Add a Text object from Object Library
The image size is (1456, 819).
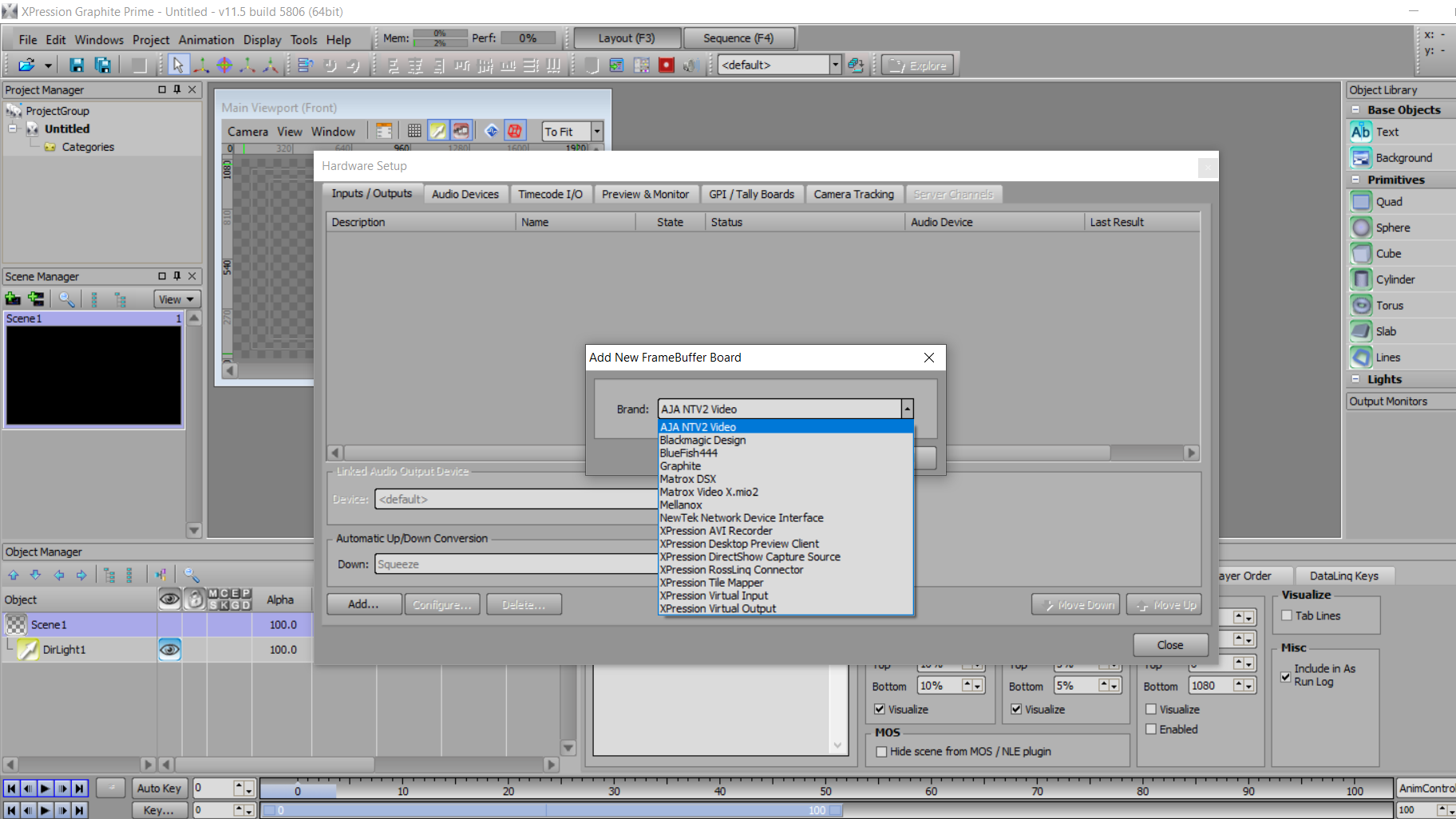coord(1361,133)
